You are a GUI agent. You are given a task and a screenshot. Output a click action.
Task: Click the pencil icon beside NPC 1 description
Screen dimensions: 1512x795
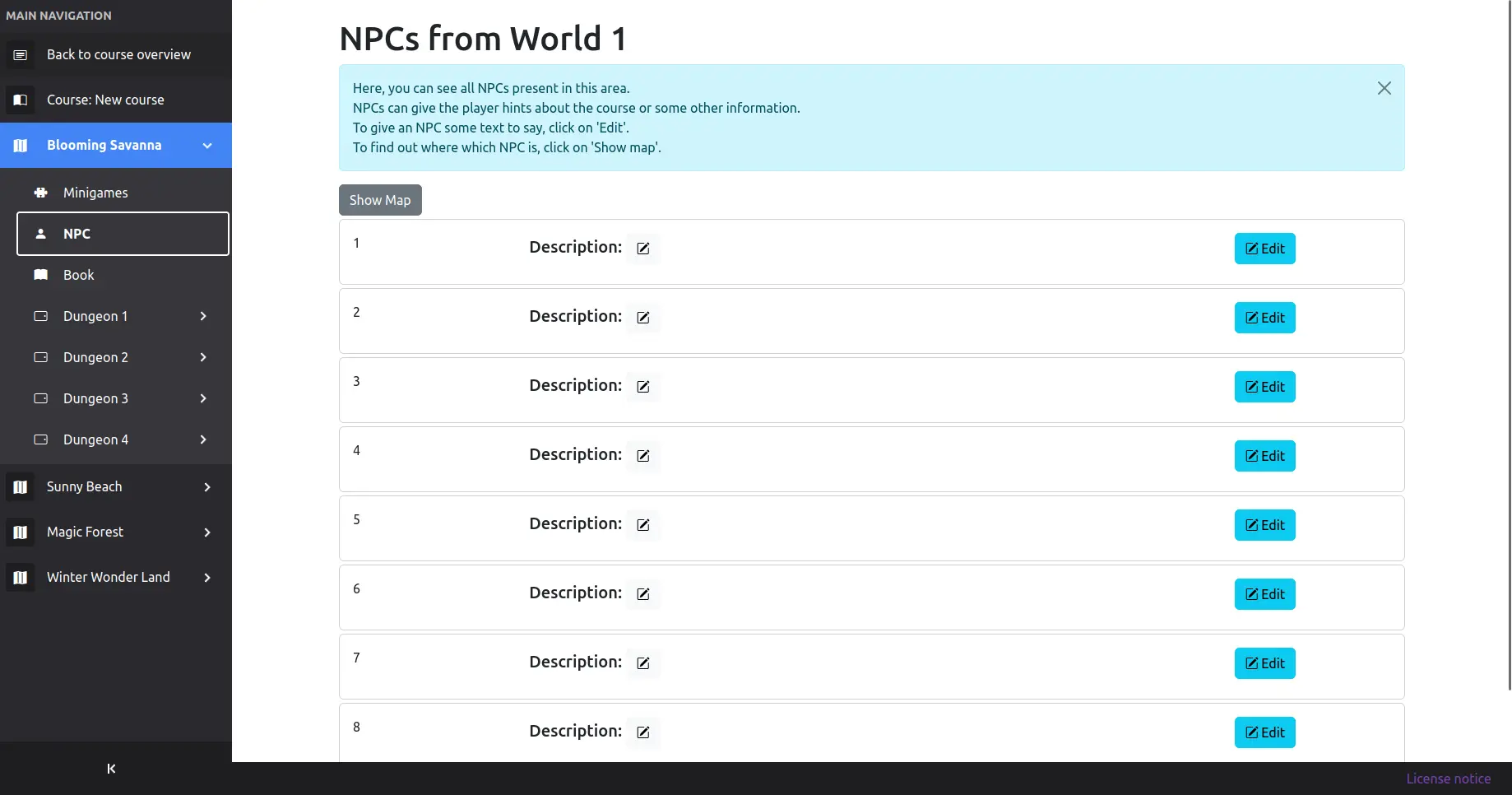[x=643, y=249]
